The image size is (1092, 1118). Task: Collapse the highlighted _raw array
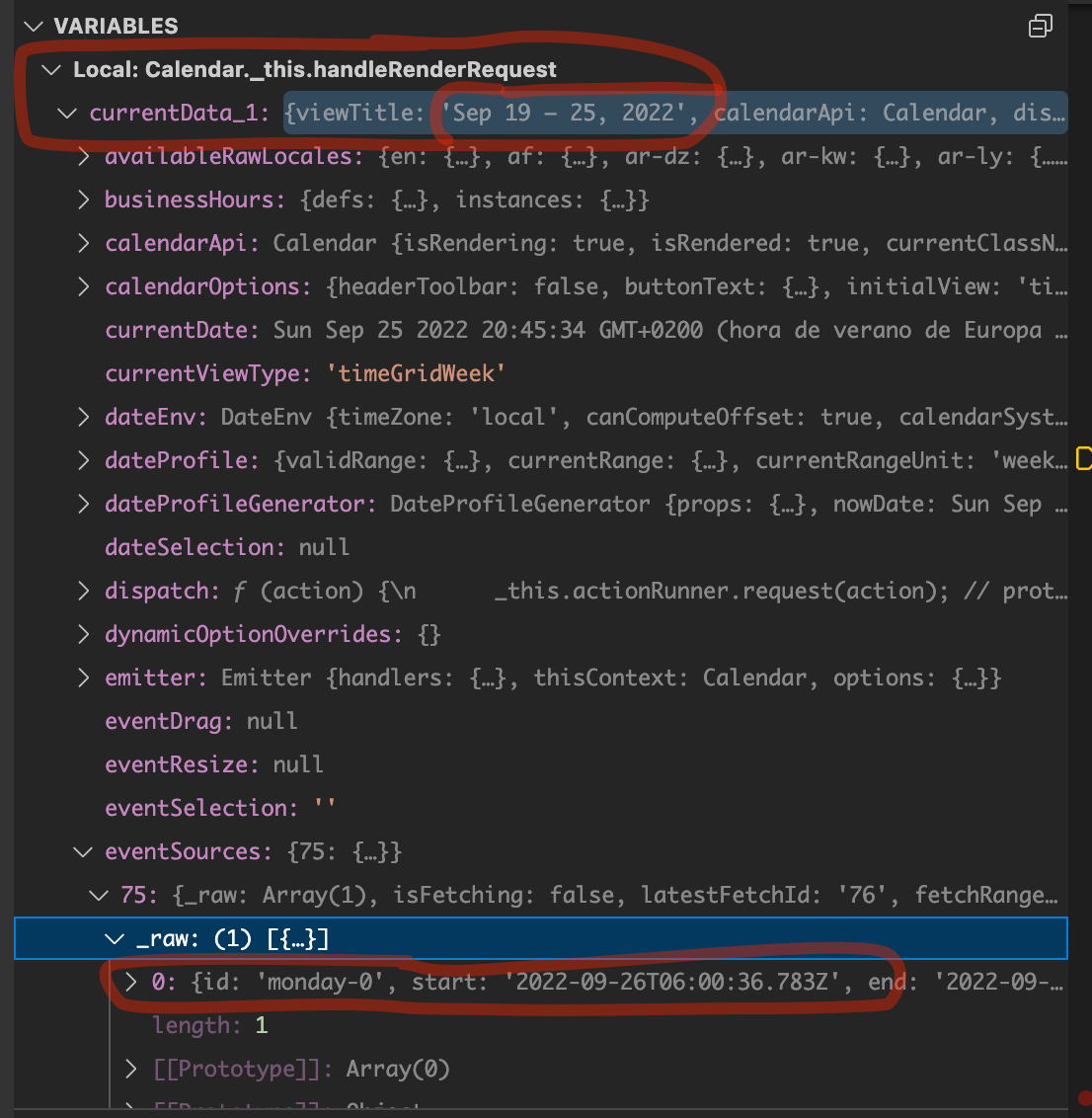pos(114,938)
